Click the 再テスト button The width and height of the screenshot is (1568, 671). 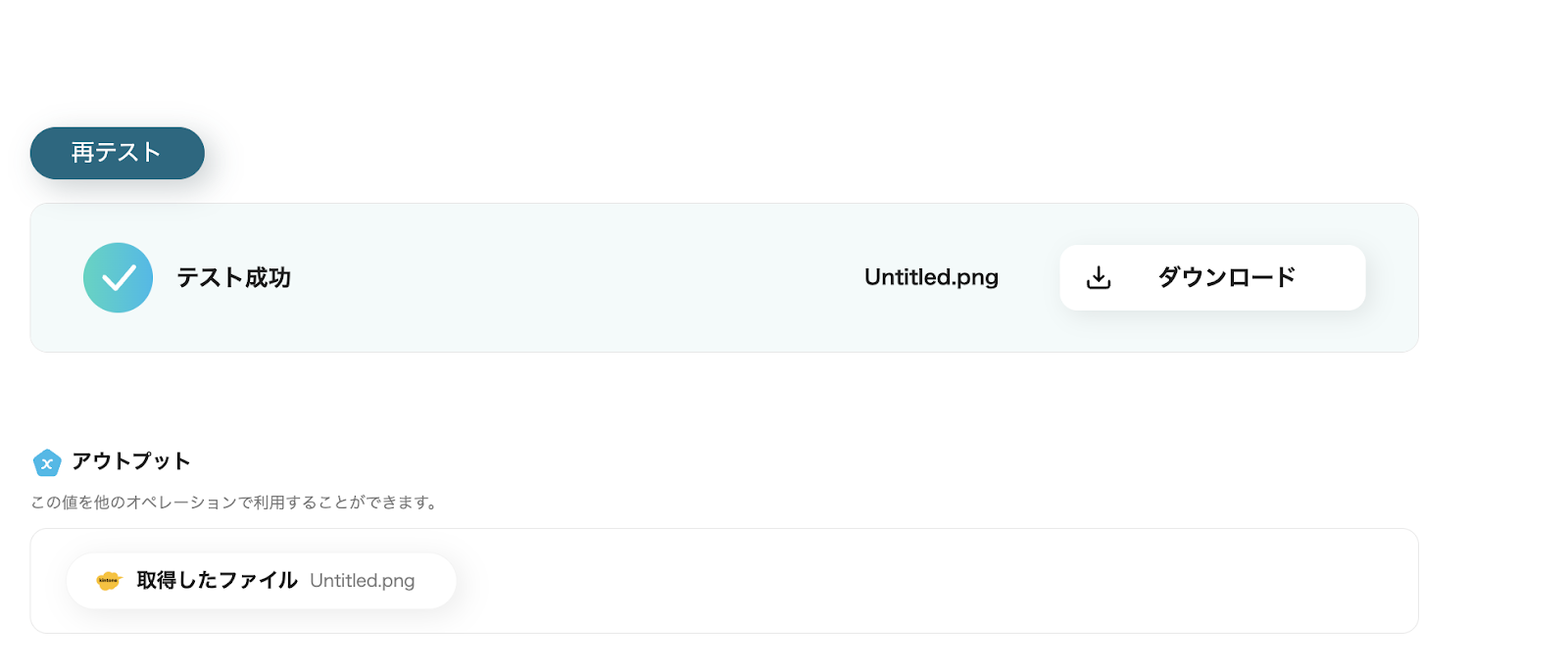pos(117,153)
